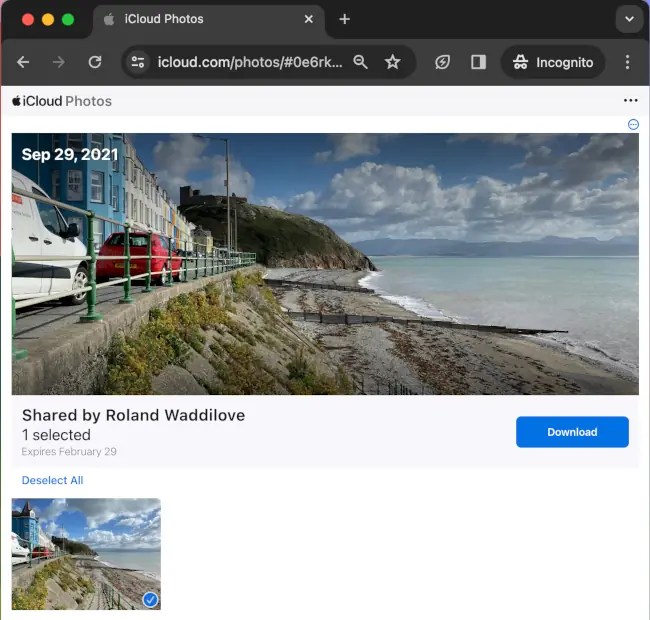The width and height of the screenshot is (650, 620).
Task: Click the '1 selected' text
Action: tap(56, 435)
